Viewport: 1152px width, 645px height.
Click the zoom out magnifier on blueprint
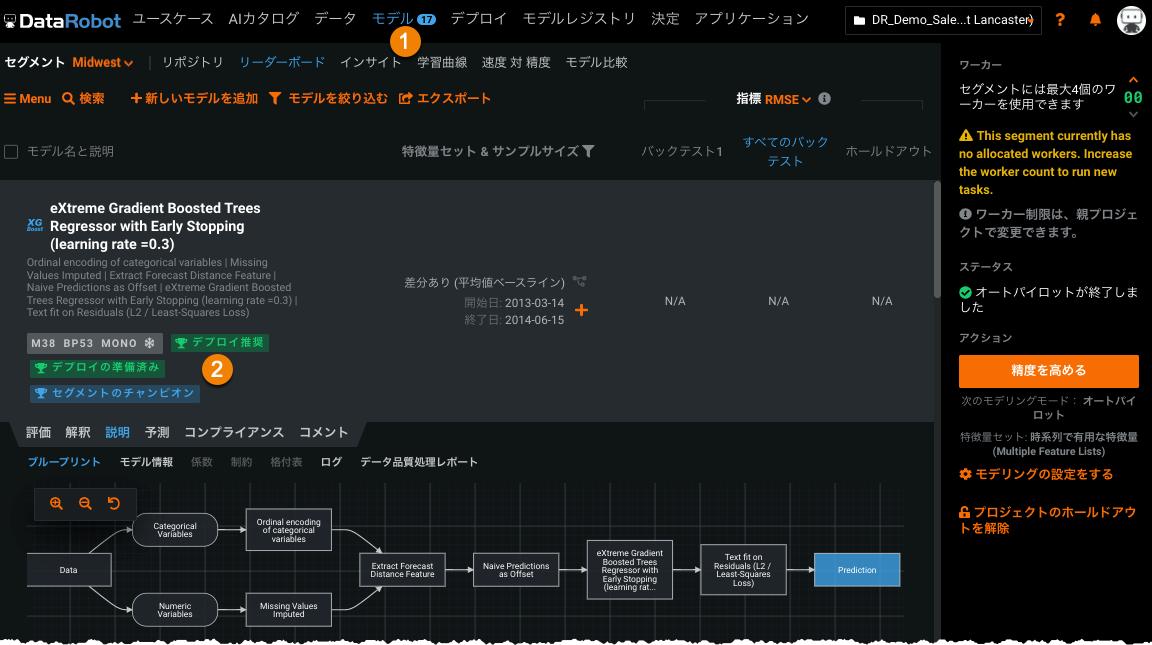coord(85,504)
